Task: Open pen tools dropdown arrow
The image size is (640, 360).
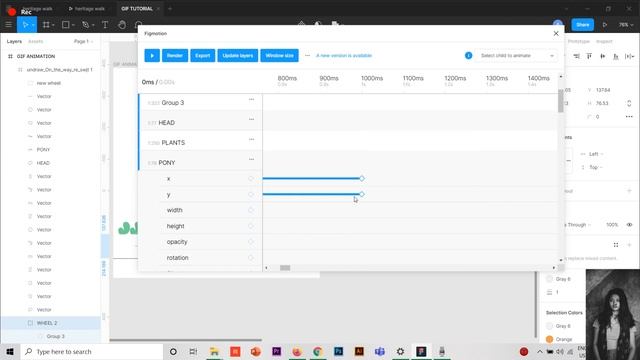Action: pyautogui.click(x=93, y=25)
